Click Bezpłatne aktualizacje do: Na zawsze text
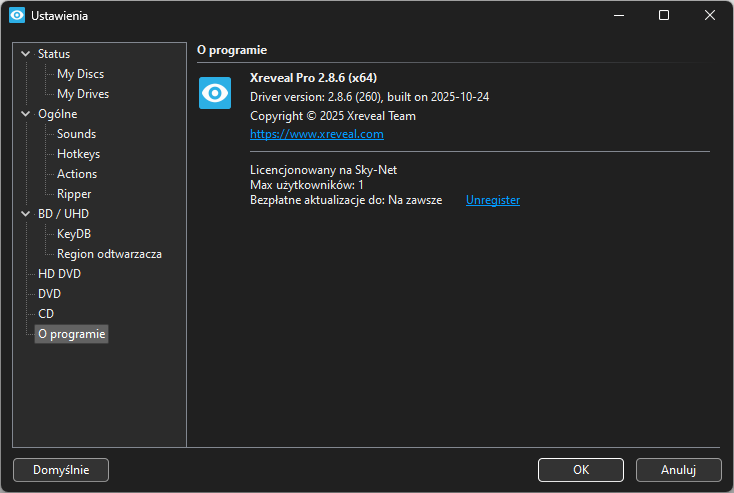Image resolution: width=734 pixels, height=493 pixels. coord(346,200)
